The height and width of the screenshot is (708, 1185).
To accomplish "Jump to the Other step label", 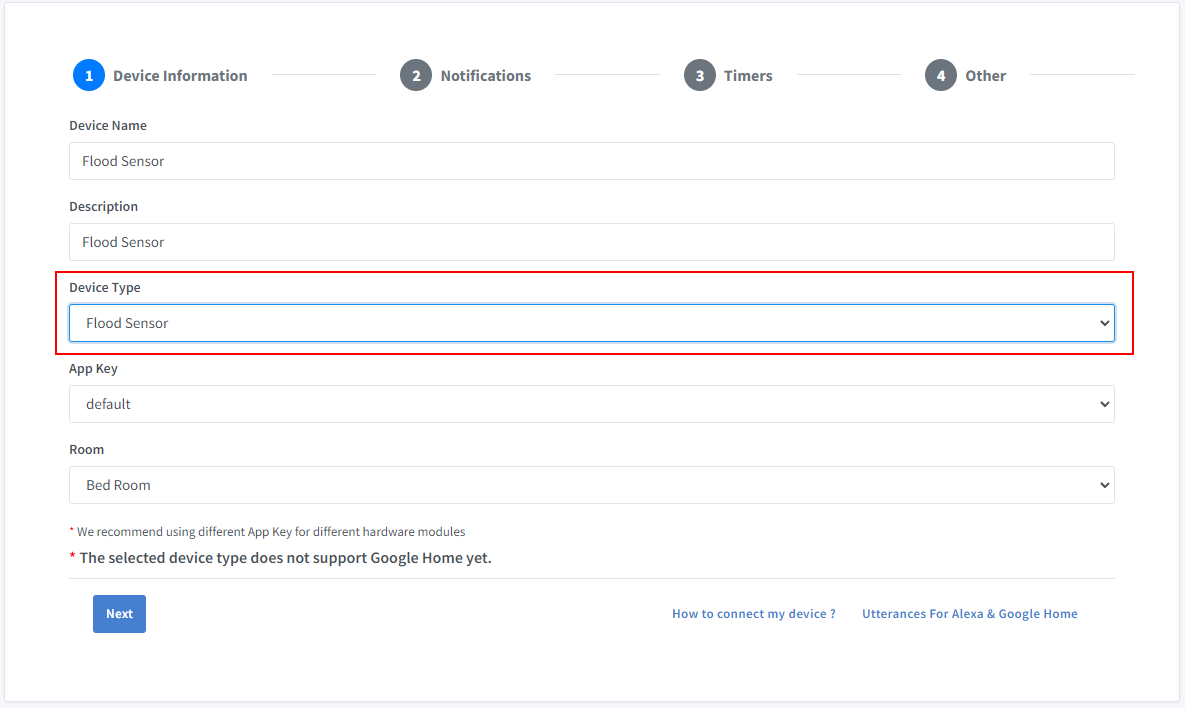I will tap(985, 76).
